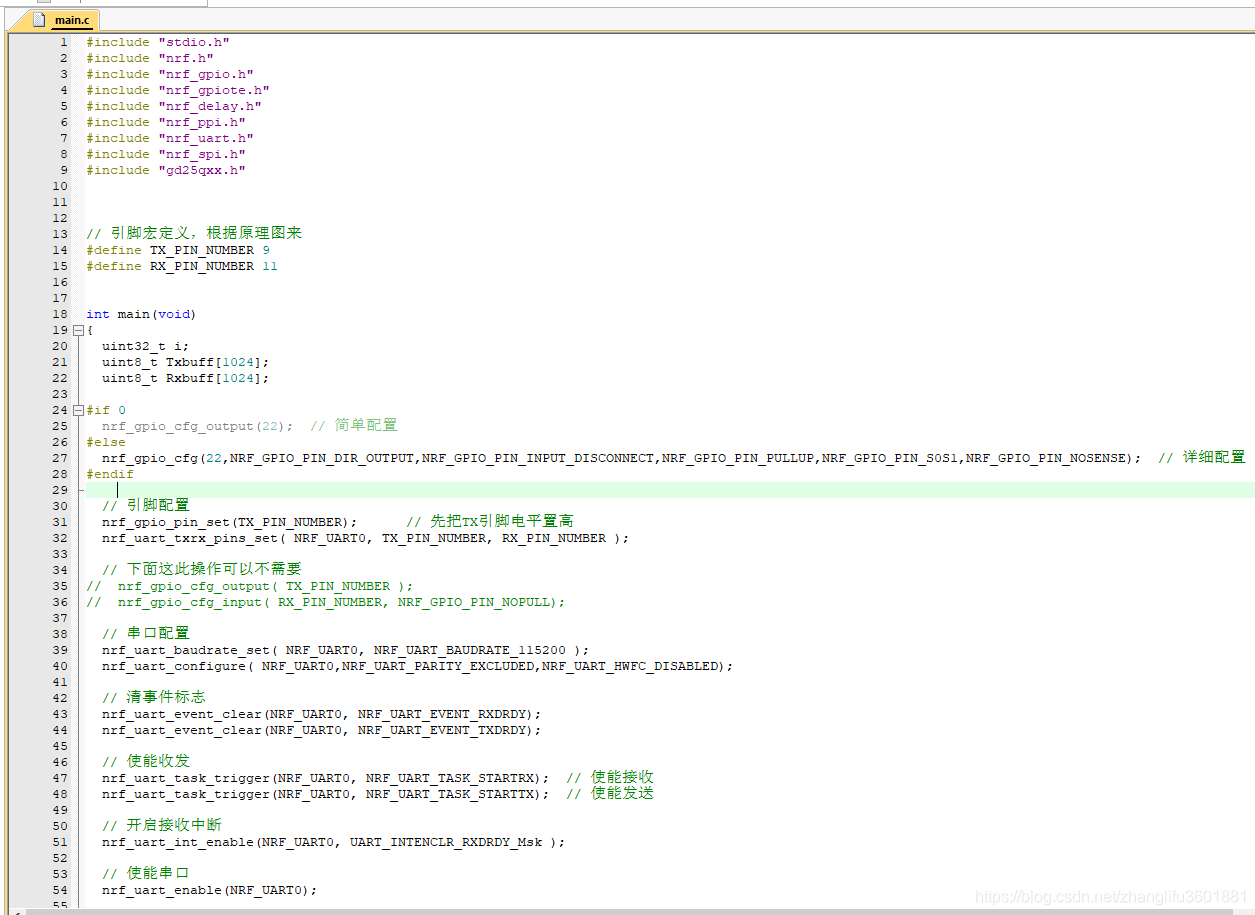Collapse the main function fold marker at line 19
This screenshot has height=915, width=1255.
tap(78, 330)
